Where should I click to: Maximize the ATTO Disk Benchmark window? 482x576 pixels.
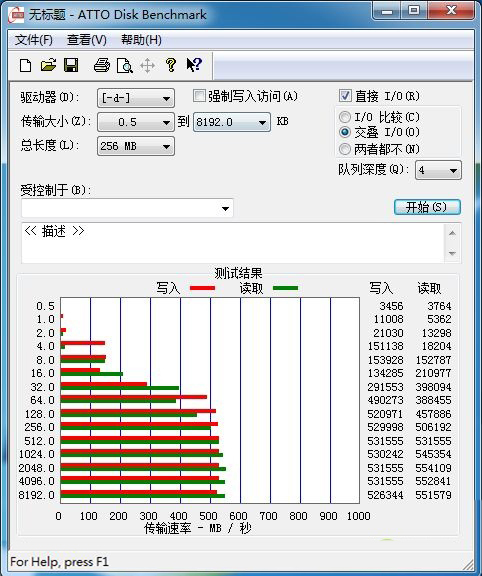[x=414, y=11]
